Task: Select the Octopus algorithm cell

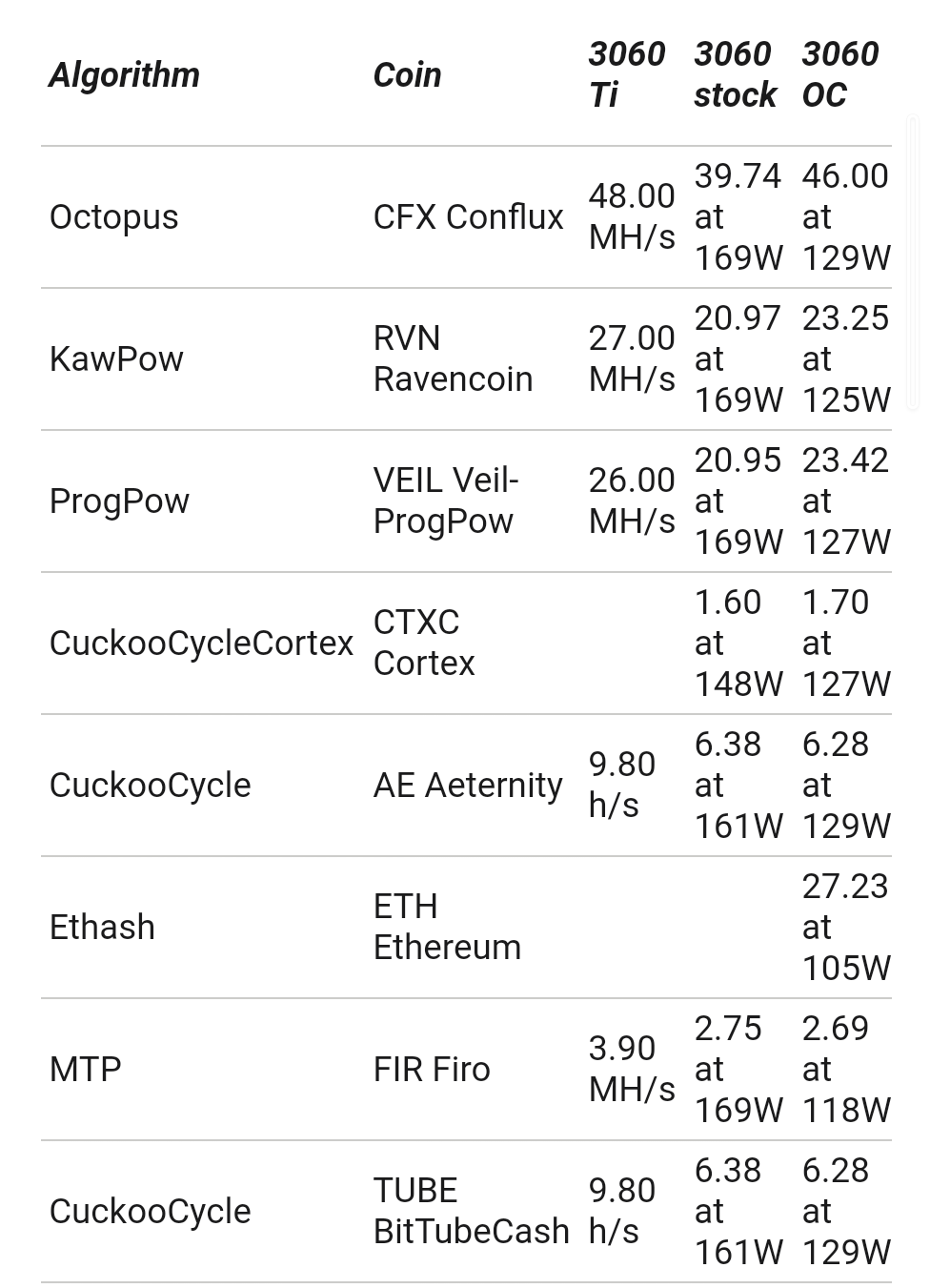Action: [113, 216]
